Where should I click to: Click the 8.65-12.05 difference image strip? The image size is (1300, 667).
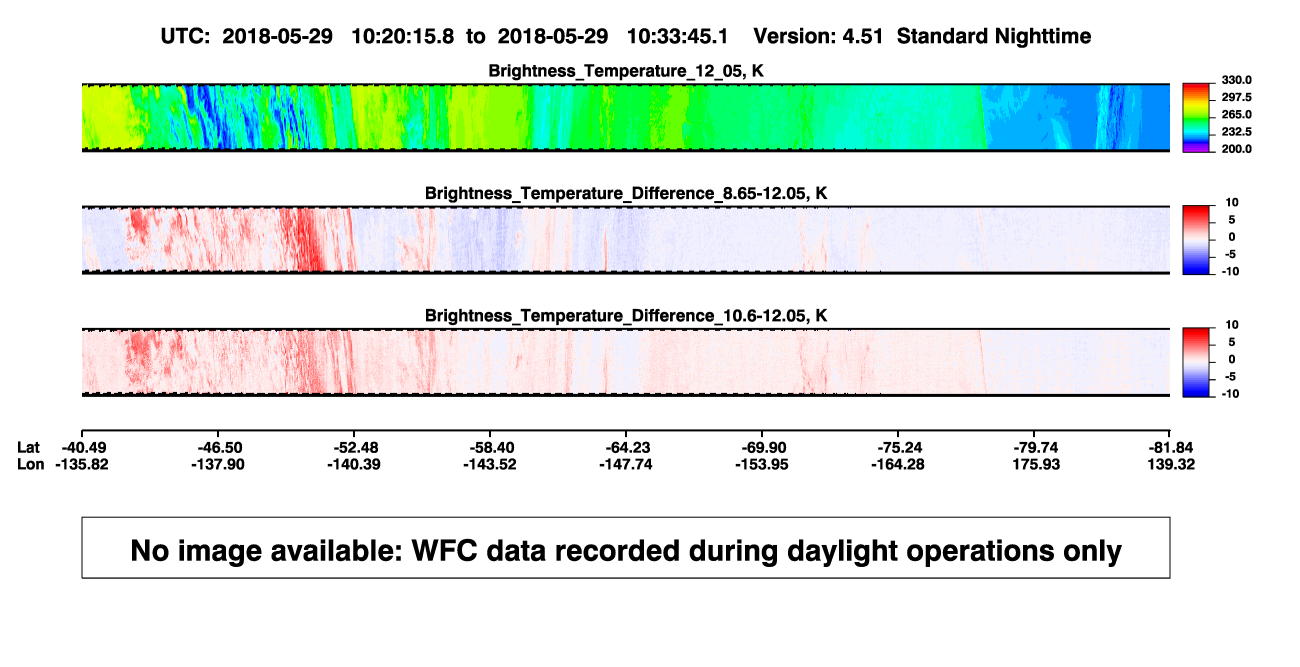(x=626, y=240)
